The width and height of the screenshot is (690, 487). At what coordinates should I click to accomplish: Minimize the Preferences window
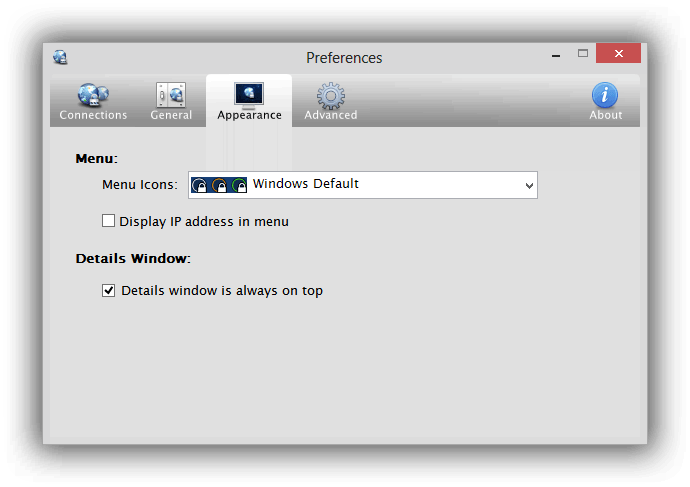[x=556, y=55]
